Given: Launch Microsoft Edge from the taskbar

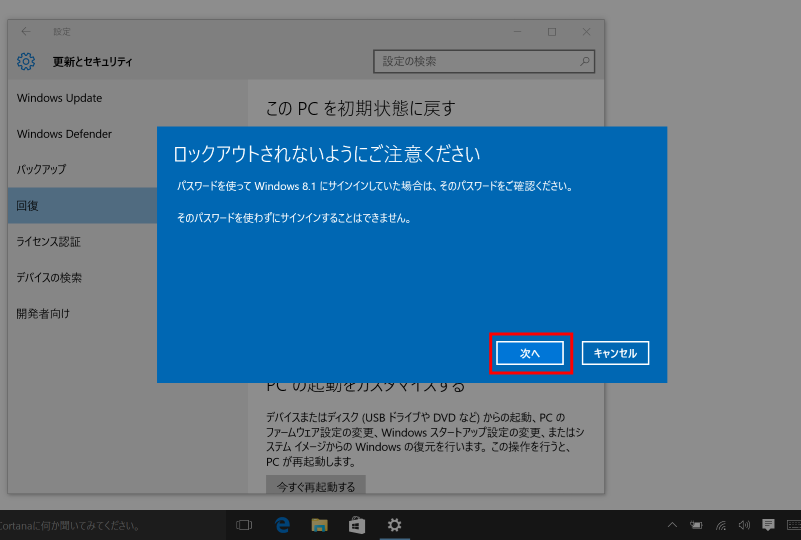Looking at the screenshot, I should (x=282, y=525).
